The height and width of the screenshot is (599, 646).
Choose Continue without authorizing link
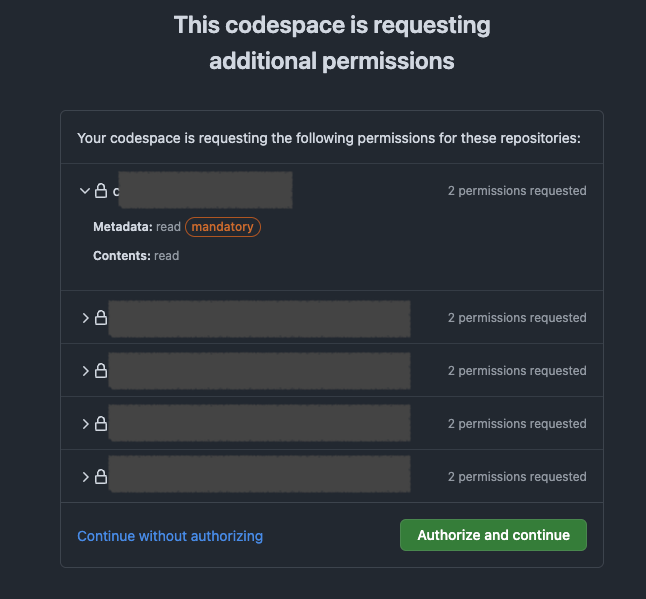[x=170, y=536]
